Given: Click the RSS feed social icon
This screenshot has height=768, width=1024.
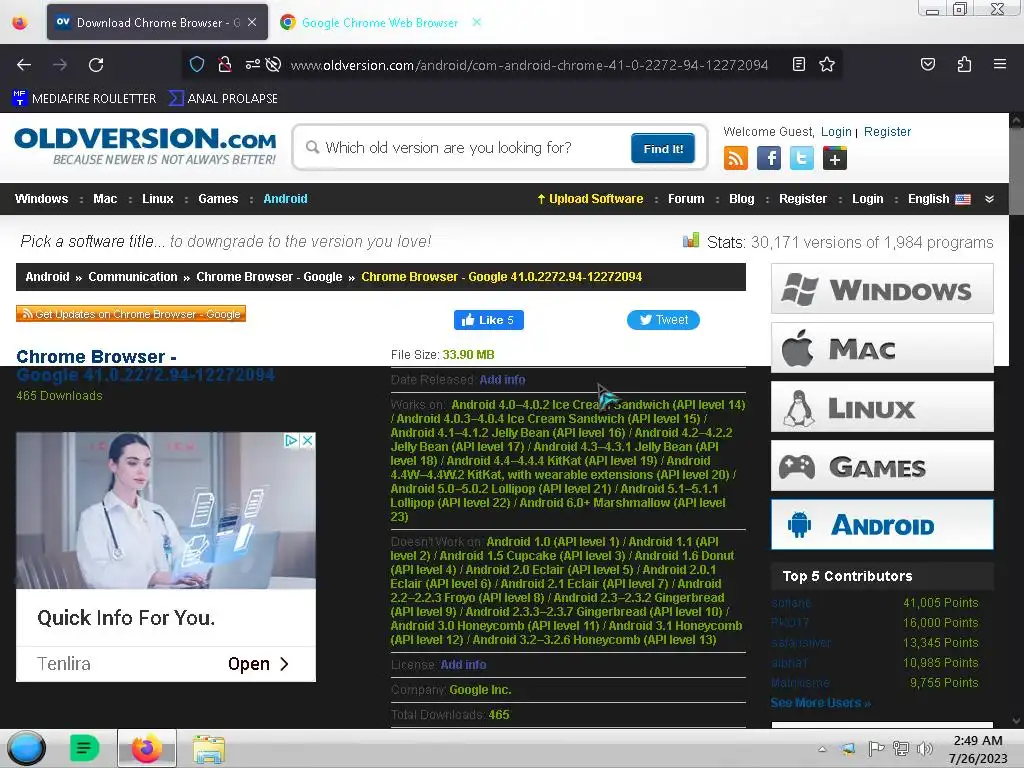Looking at the screenshot, I should (735, 159).
